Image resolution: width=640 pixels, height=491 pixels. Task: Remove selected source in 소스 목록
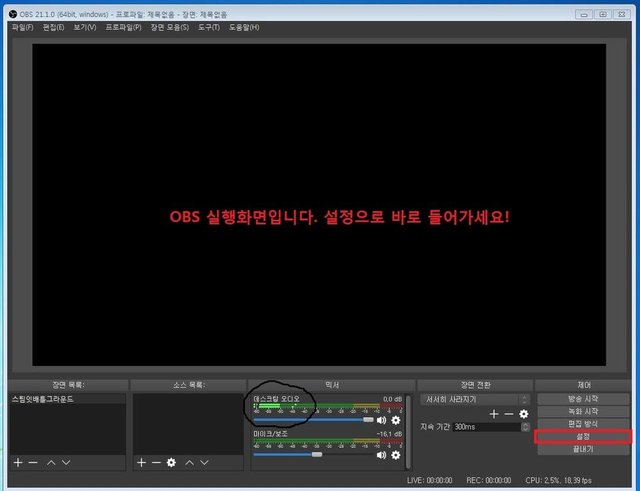156,462
